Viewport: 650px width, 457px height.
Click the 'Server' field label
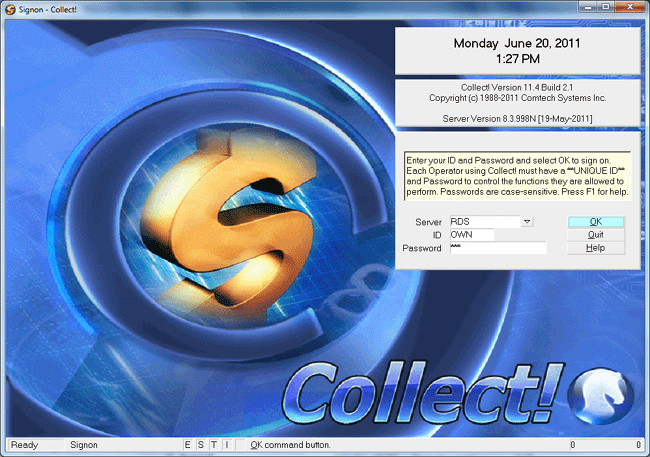pos(428,222)
